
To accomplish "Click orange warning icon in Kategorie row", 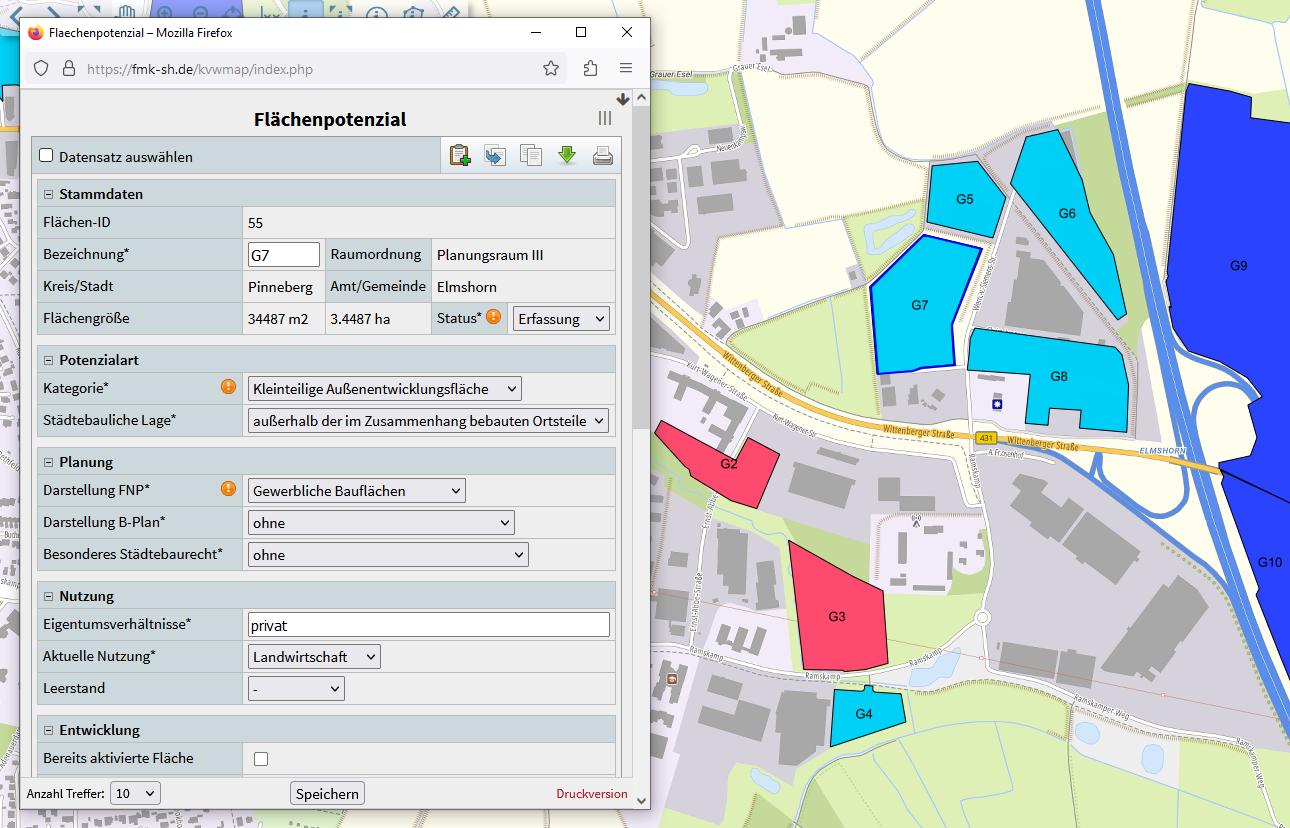I will coord(229,387).
